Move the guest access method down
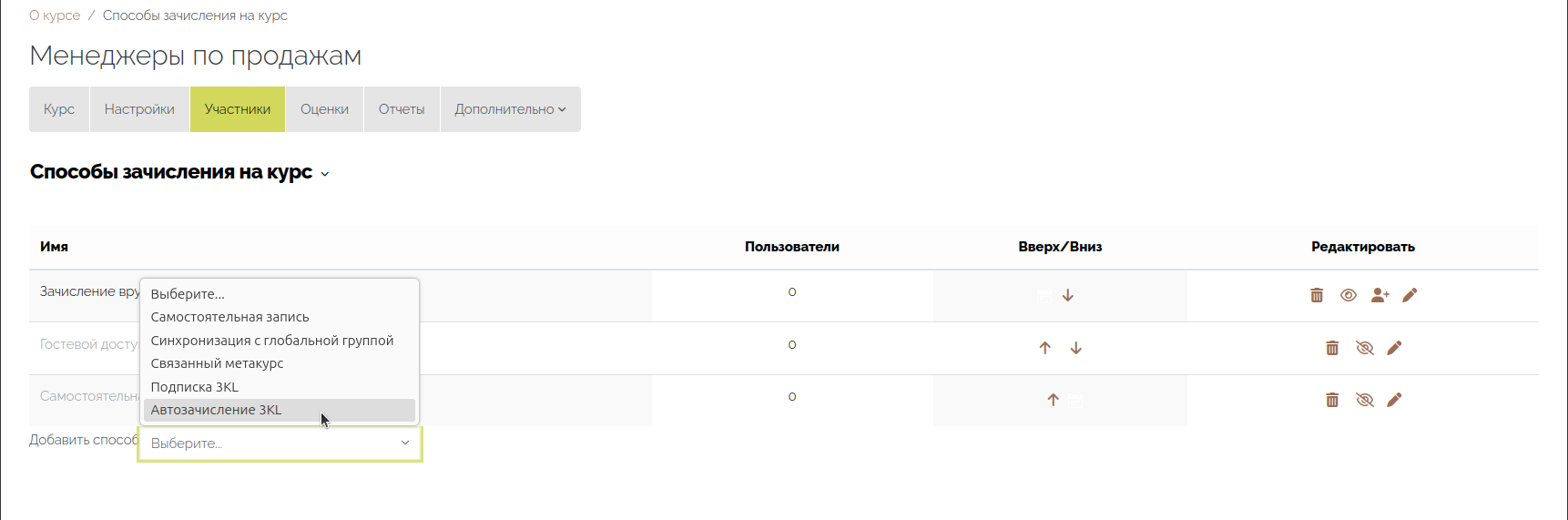 pyautogui.click(x=1076, y=348)
